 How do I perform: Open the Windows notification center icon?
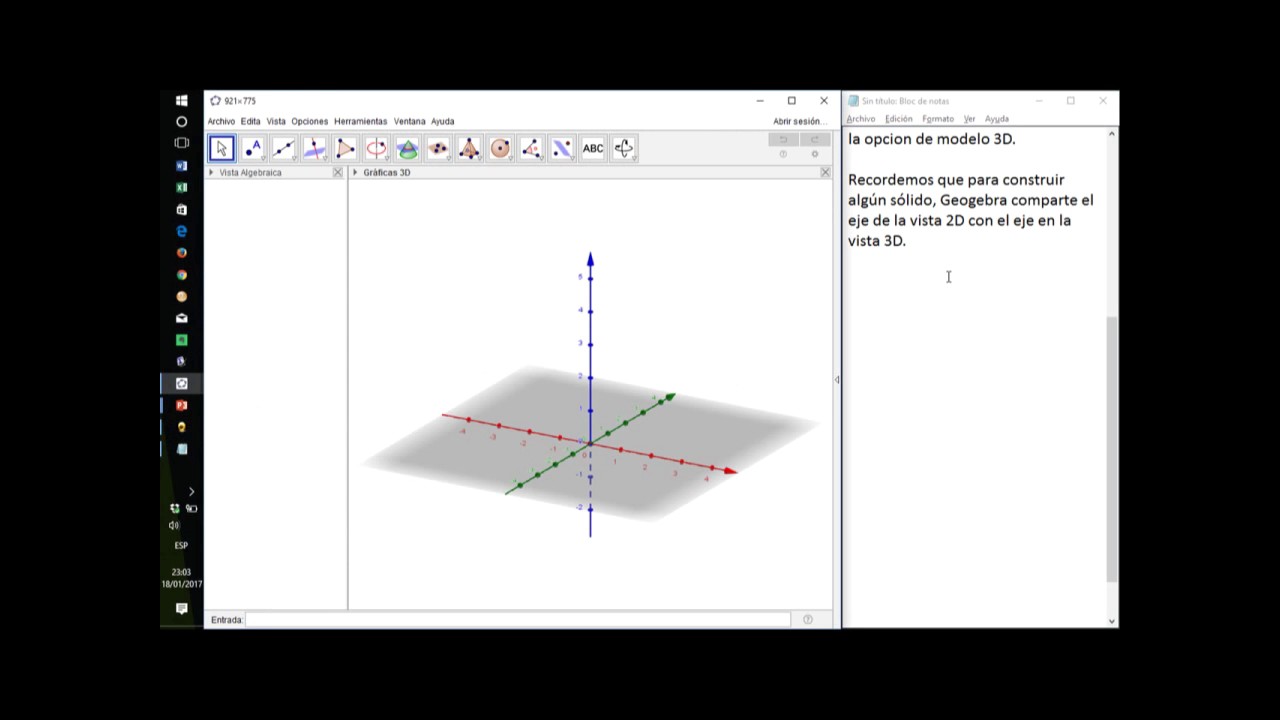181,608
